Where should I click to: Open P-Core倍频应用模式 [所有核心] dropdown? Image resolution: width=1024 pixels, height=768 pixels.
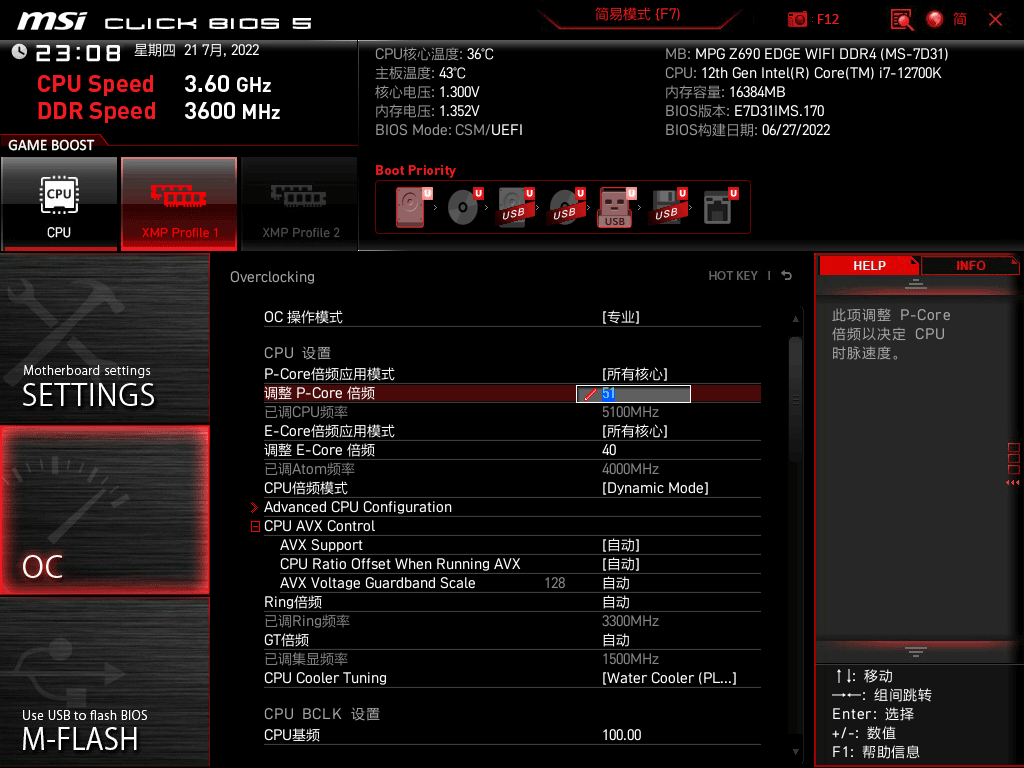click(635, 374)
